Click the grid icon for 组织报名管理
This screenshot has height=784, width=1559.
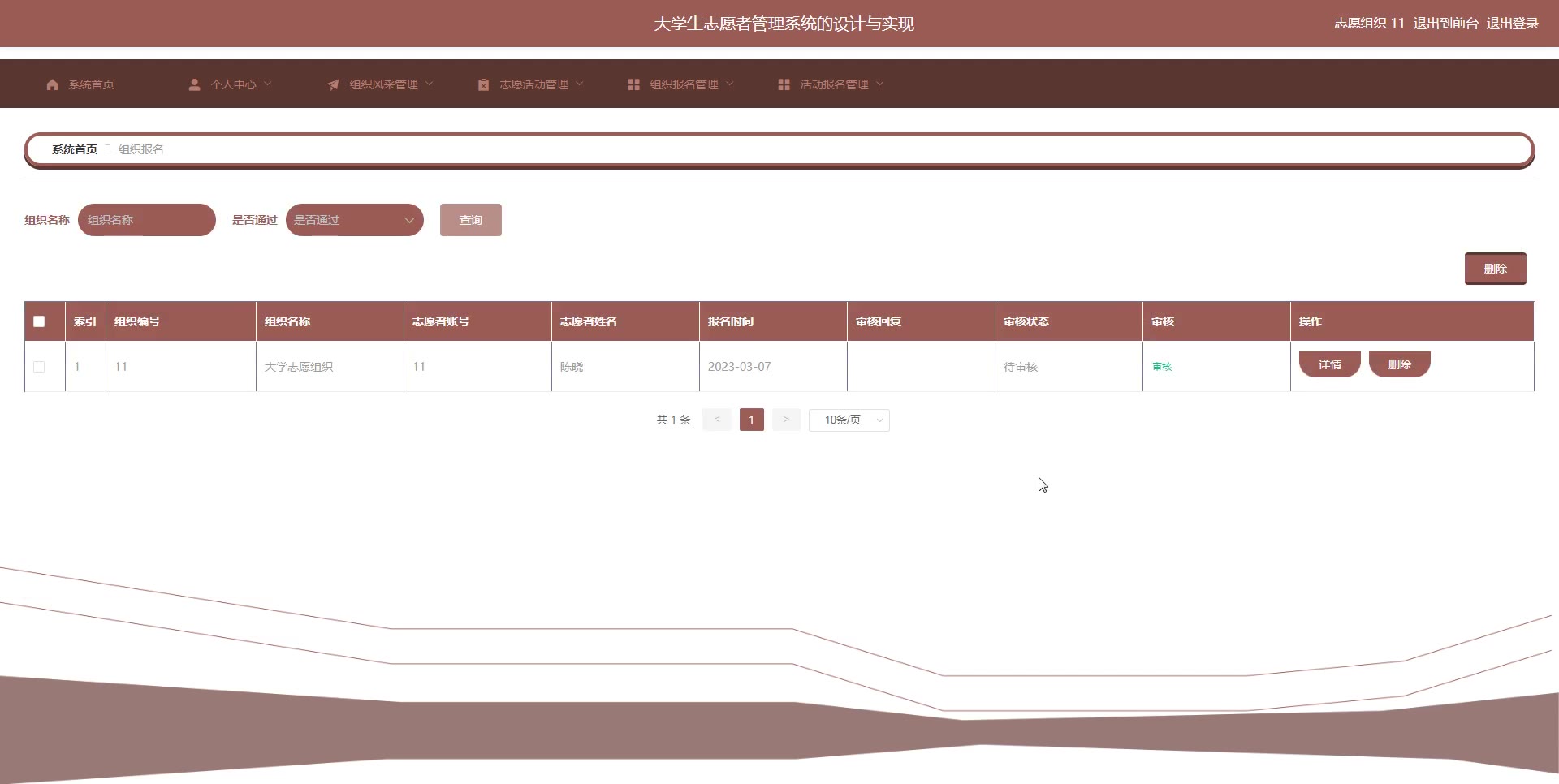point(634,84)
